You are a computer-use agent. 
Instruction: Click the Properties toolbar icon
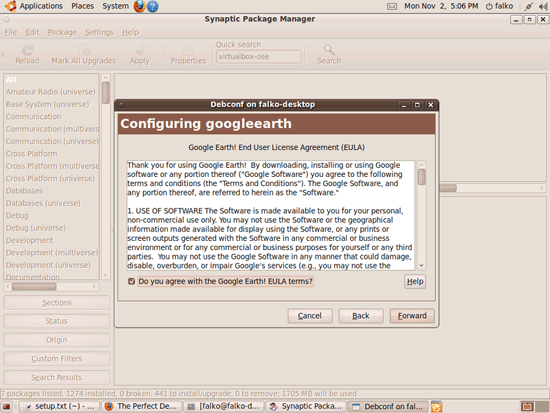188,50
